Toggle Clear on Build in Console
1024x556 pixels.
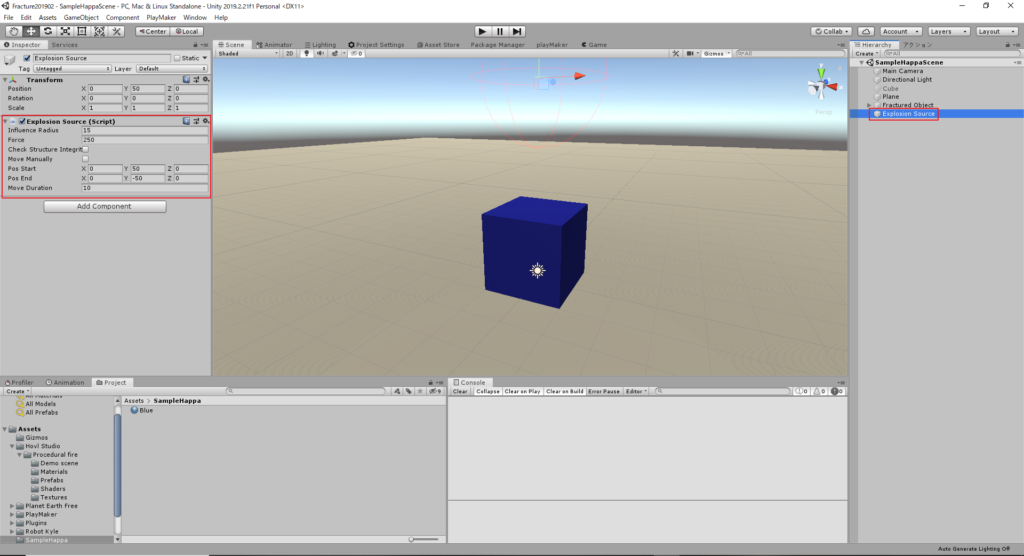(564, 391)
